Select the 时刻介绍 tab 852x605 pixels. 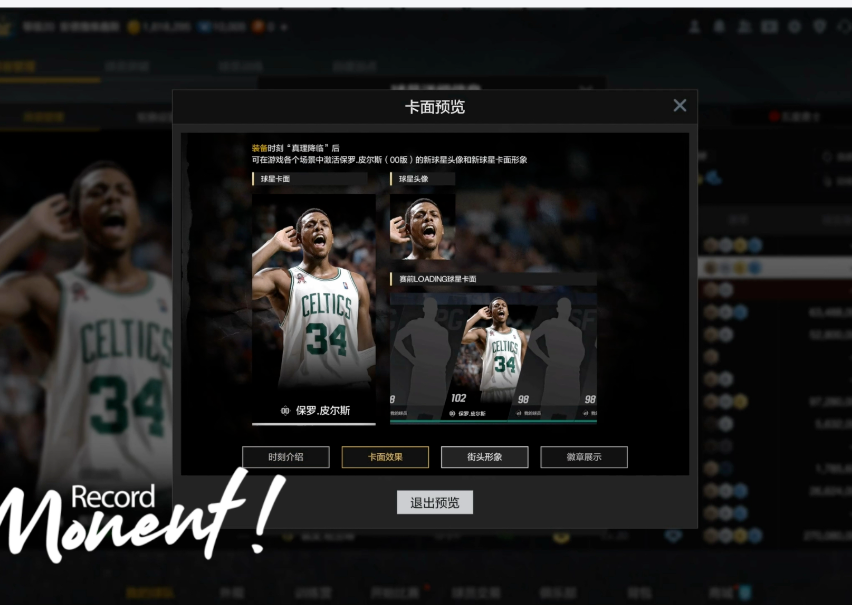click(284, 457)
